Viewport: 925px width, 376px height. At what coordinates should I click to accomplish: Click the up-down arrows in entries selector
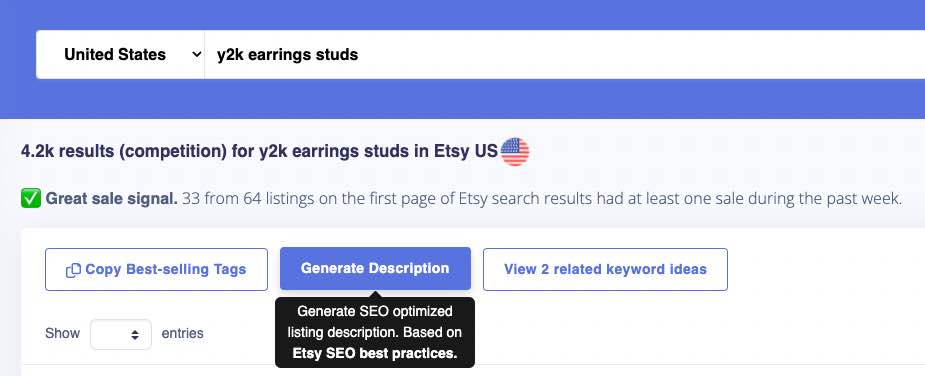tap(135, 335)
